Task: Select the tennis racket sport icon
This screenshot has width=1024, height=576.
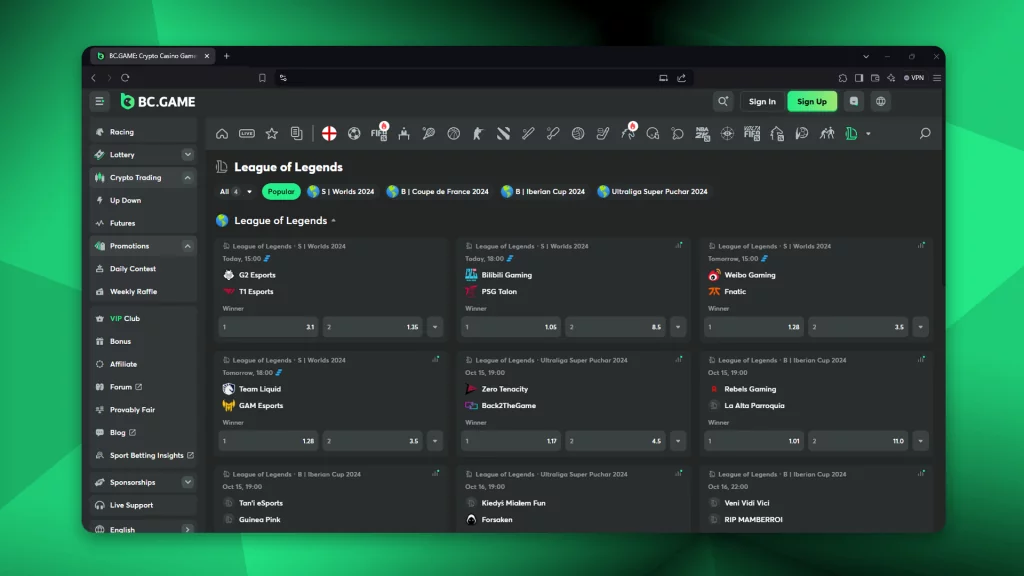Action: (x=428, y=134)
